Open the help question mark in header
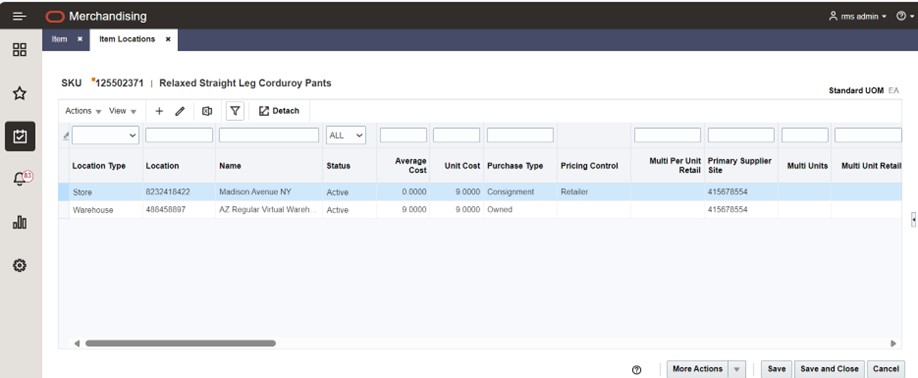This screenshot has height=378, width=918. pyautogui.click(x=902, y=16)
